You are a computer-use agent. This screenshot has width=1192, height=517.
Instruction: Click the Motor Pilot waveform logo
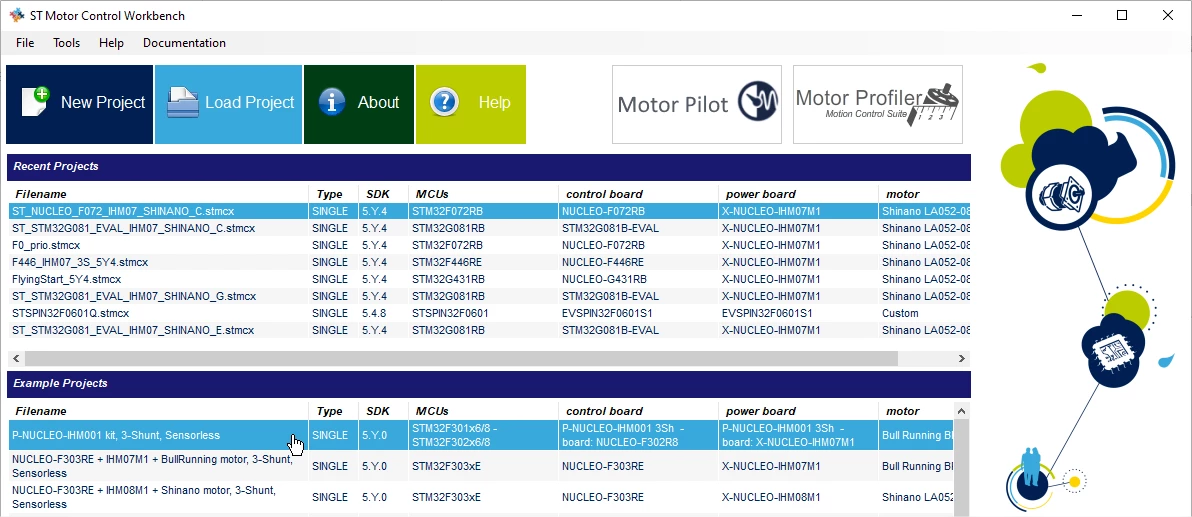click(757, 101)
